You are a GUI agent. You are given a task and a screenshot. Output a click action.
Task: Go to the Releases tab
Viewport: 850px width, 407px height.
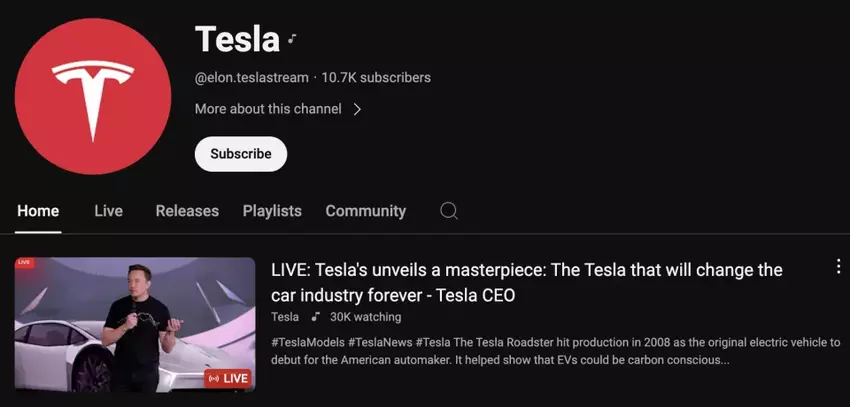click(187, 211)
